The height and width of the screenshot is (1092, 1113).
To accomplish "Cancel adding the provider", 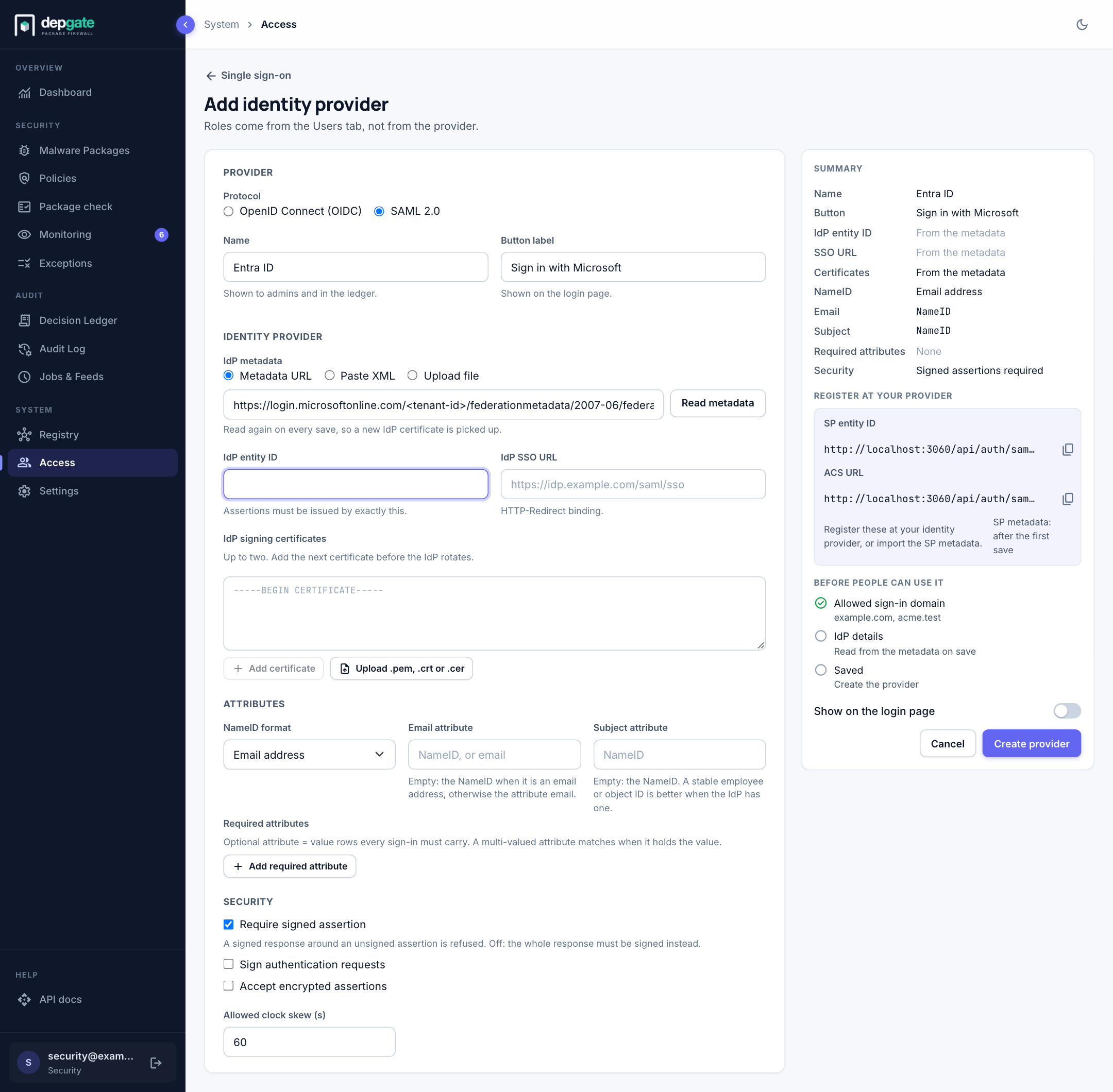I will (947, 744).
